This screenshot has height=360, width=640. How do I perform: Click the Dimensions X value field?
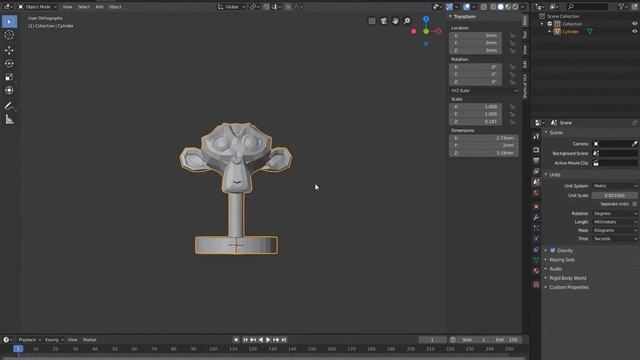[484, 138]
